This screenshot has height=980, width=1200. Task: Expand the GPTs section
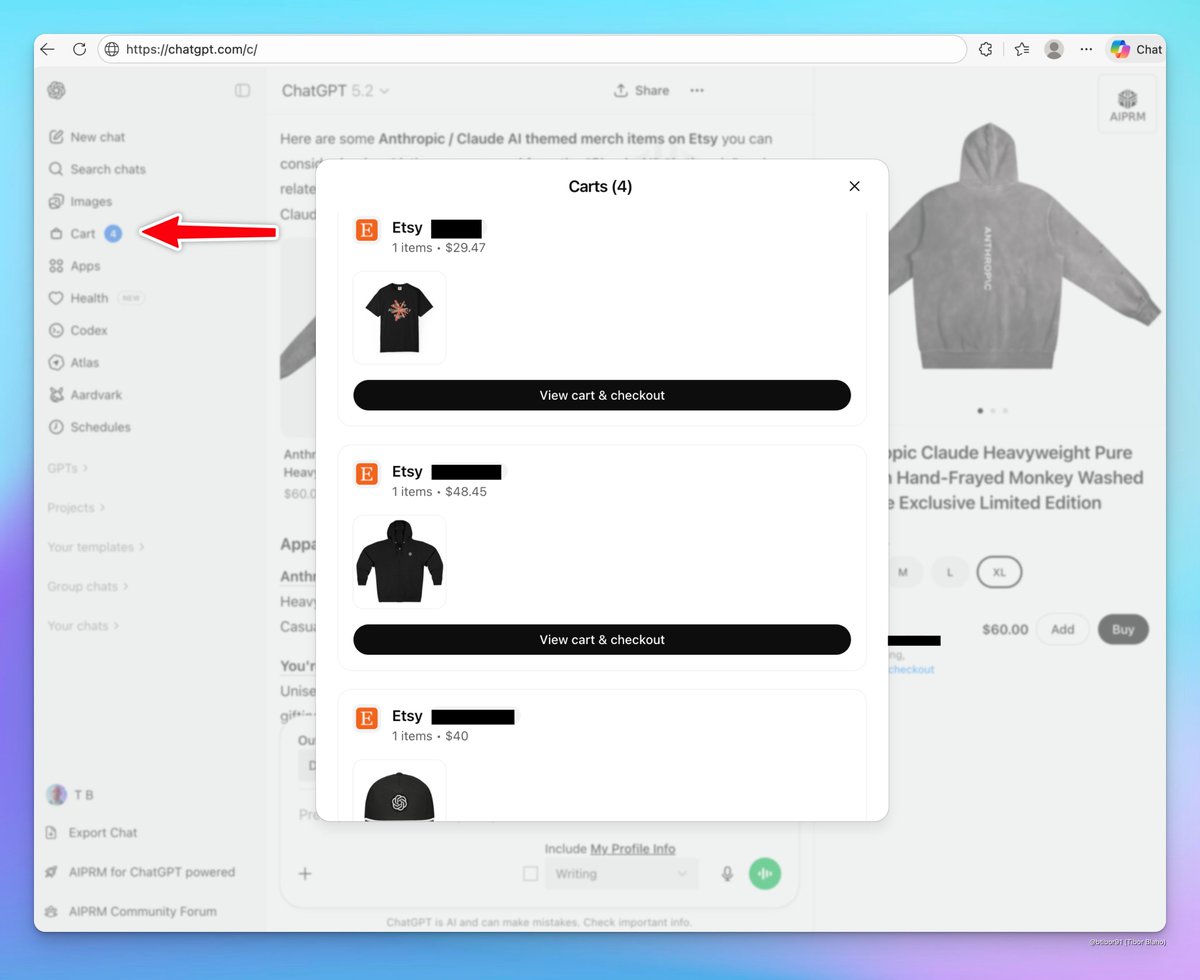click(x=66, y=467)
